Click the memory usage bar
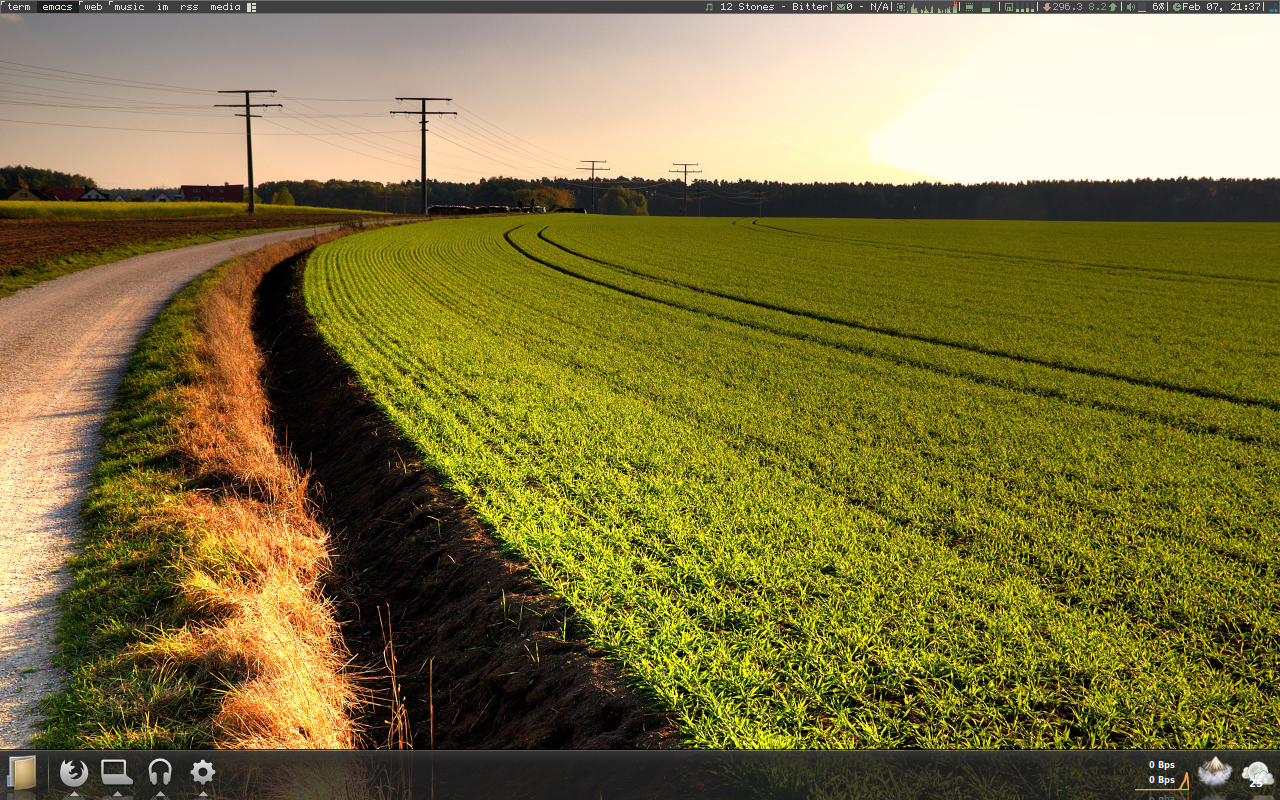Image resolution: width=1280 pixels, height=800 pixels. pyautogui.click(x=987, y=8)
